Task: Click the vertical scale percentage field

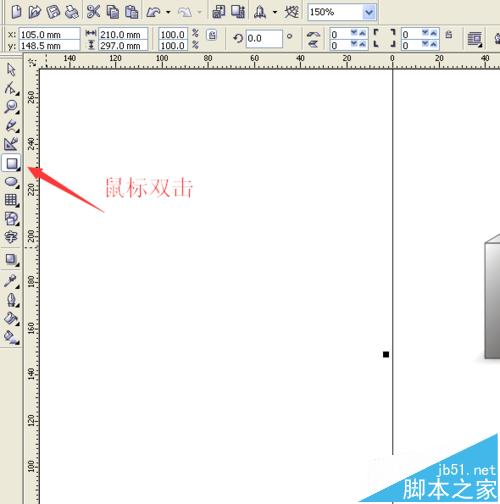Action: pyautogui.click(x=173, y=45)
